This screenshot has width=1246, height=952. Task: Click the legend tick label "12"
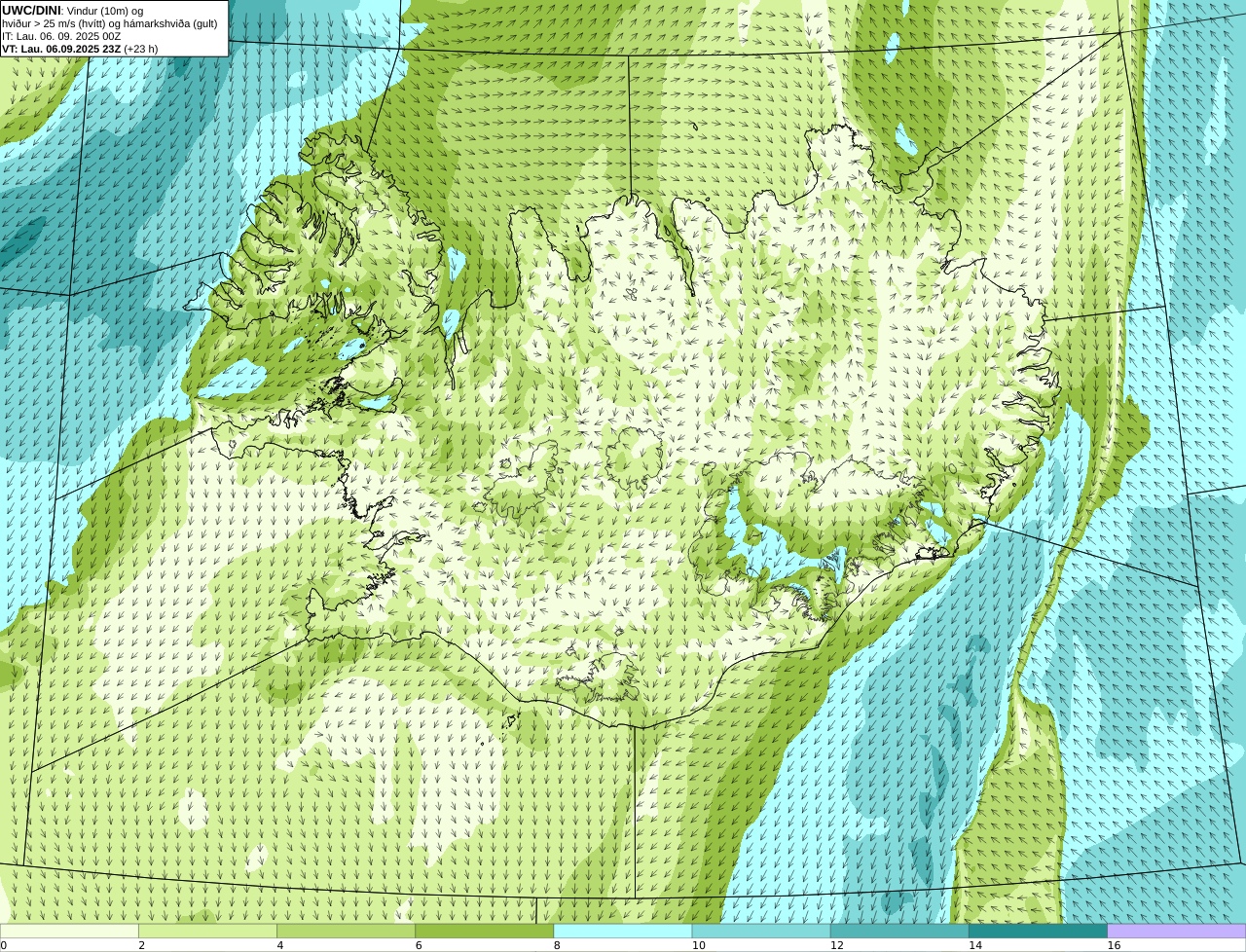tap(836, 945)
